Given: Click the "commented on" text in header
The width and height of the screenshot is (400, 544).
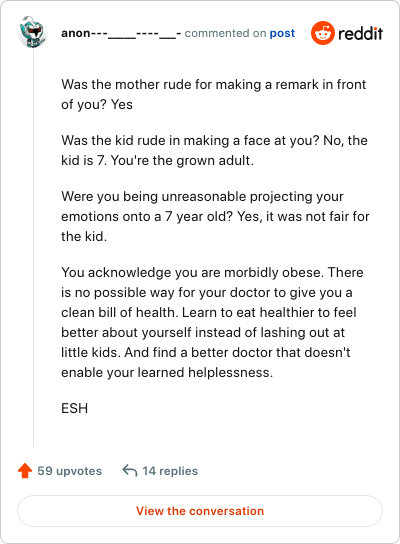Looking at the screenshot, I should (225, 33).
